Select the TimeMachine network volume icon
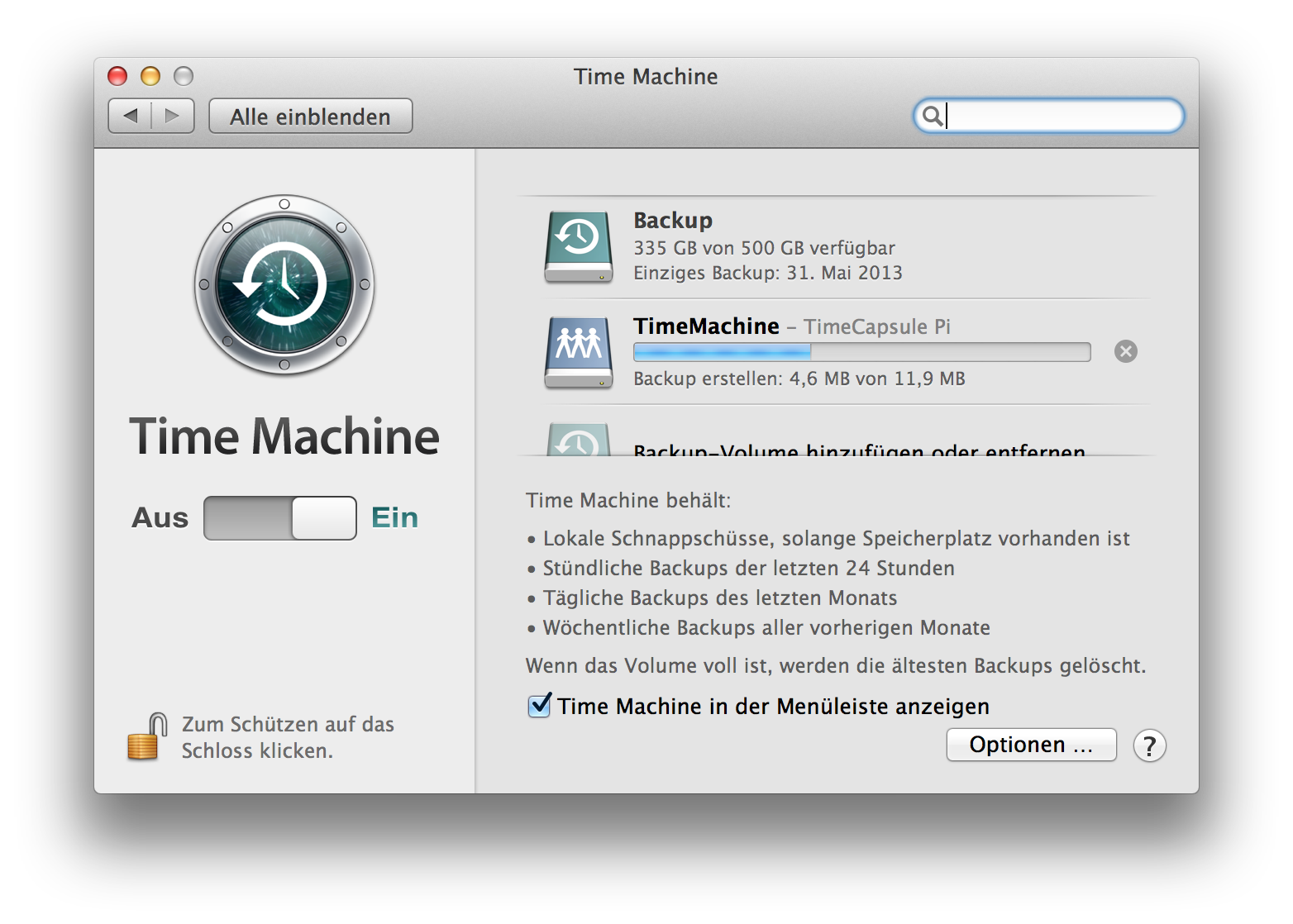This screenshot has height=924, width=1293. [579, 353]
